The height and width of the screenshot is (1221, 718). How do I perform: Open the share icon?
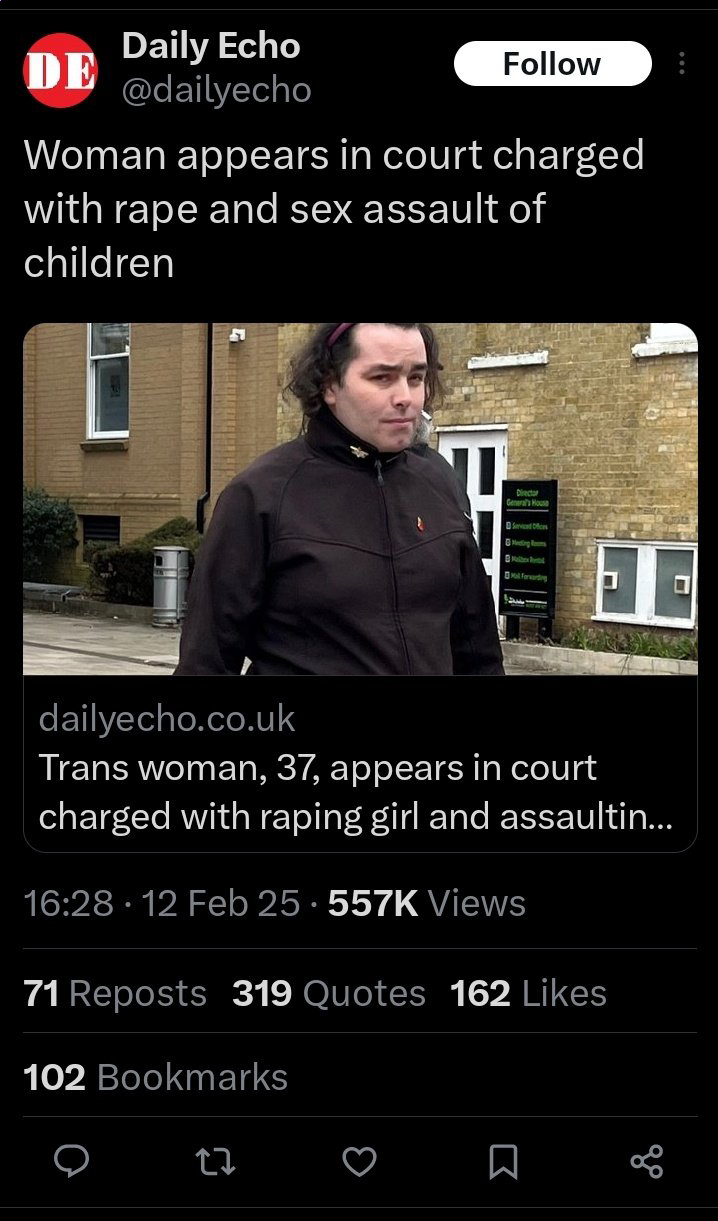(647, 1161)
